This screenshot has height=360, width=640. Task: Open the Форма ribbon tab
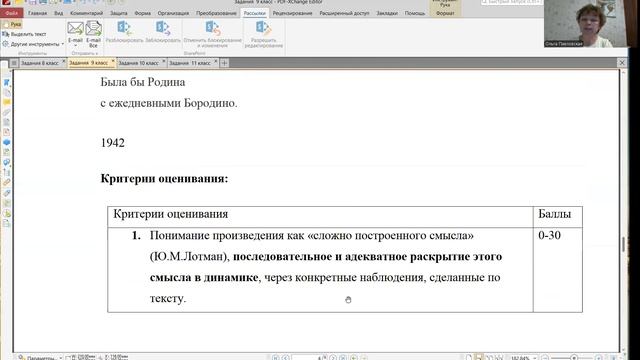tap(142, 13)
